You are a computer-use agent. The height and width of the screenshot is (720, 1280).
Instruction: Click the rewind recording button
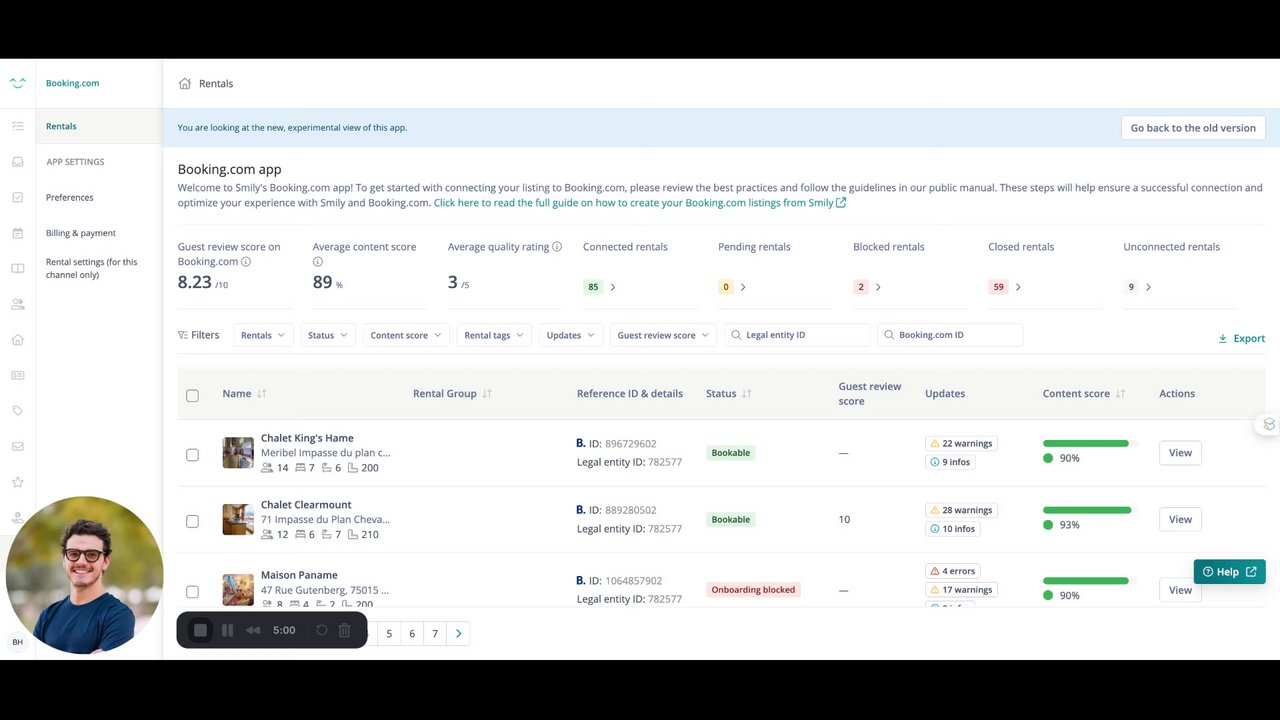[253, 630]
